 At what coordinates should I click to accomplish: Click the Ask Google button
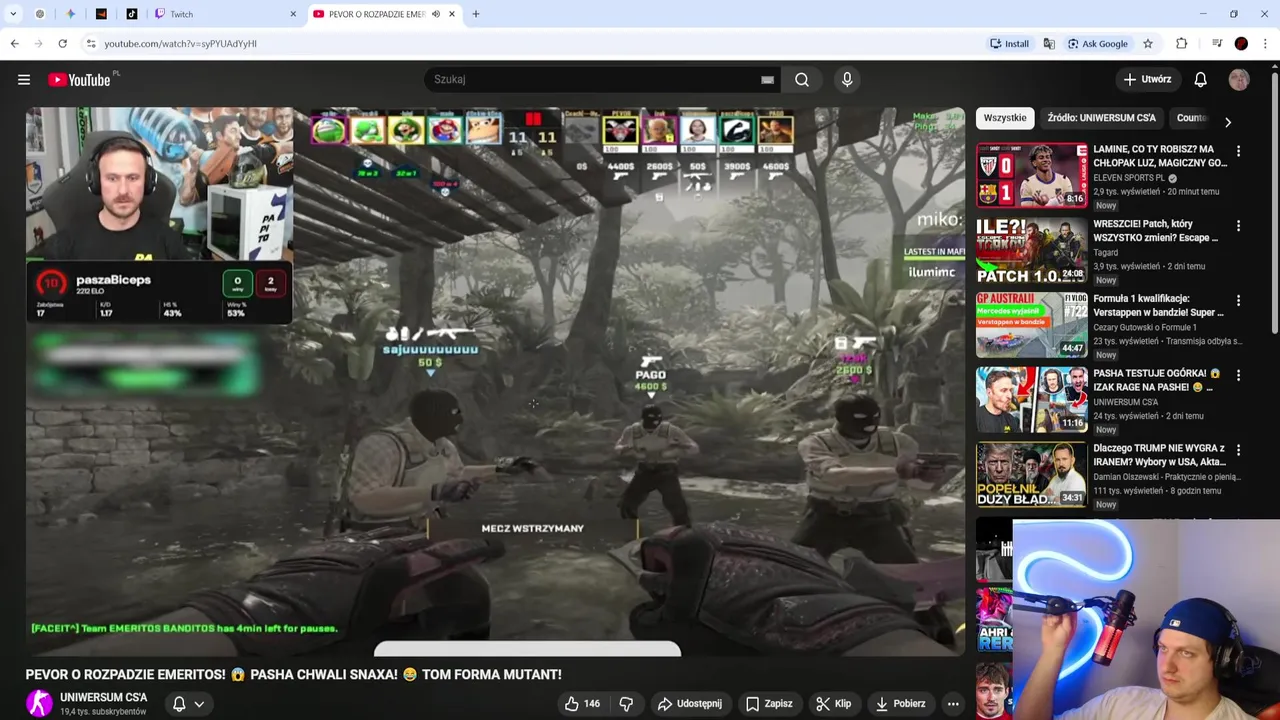1097,44
